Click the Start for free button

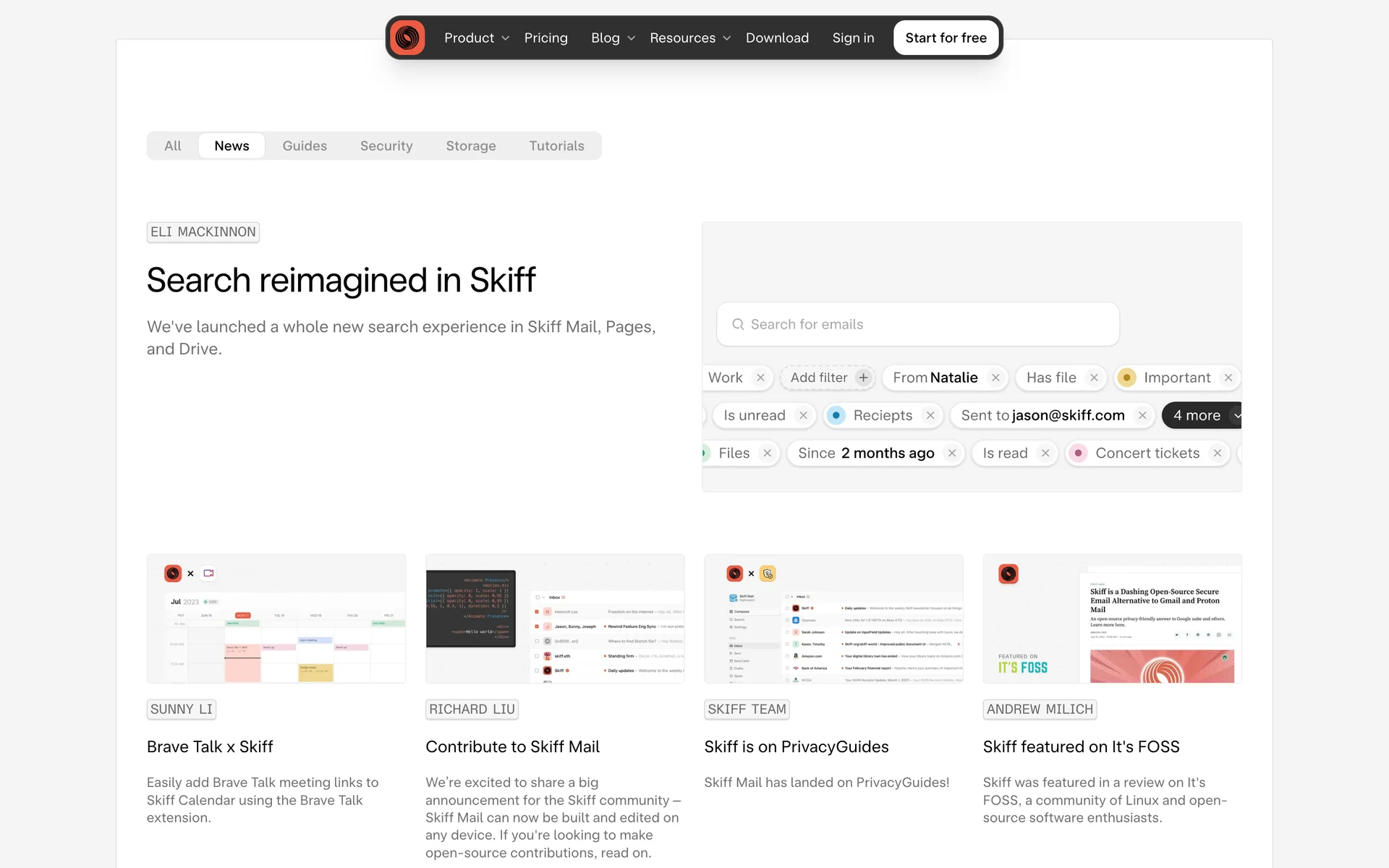click(x=946, y=38)
